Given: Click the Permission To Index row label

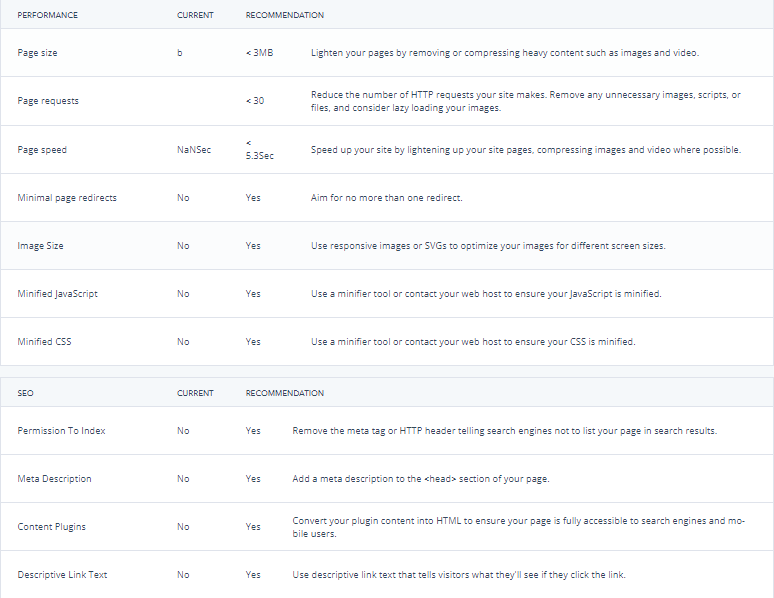Looking at the screenshot, I should coord(61,431).
